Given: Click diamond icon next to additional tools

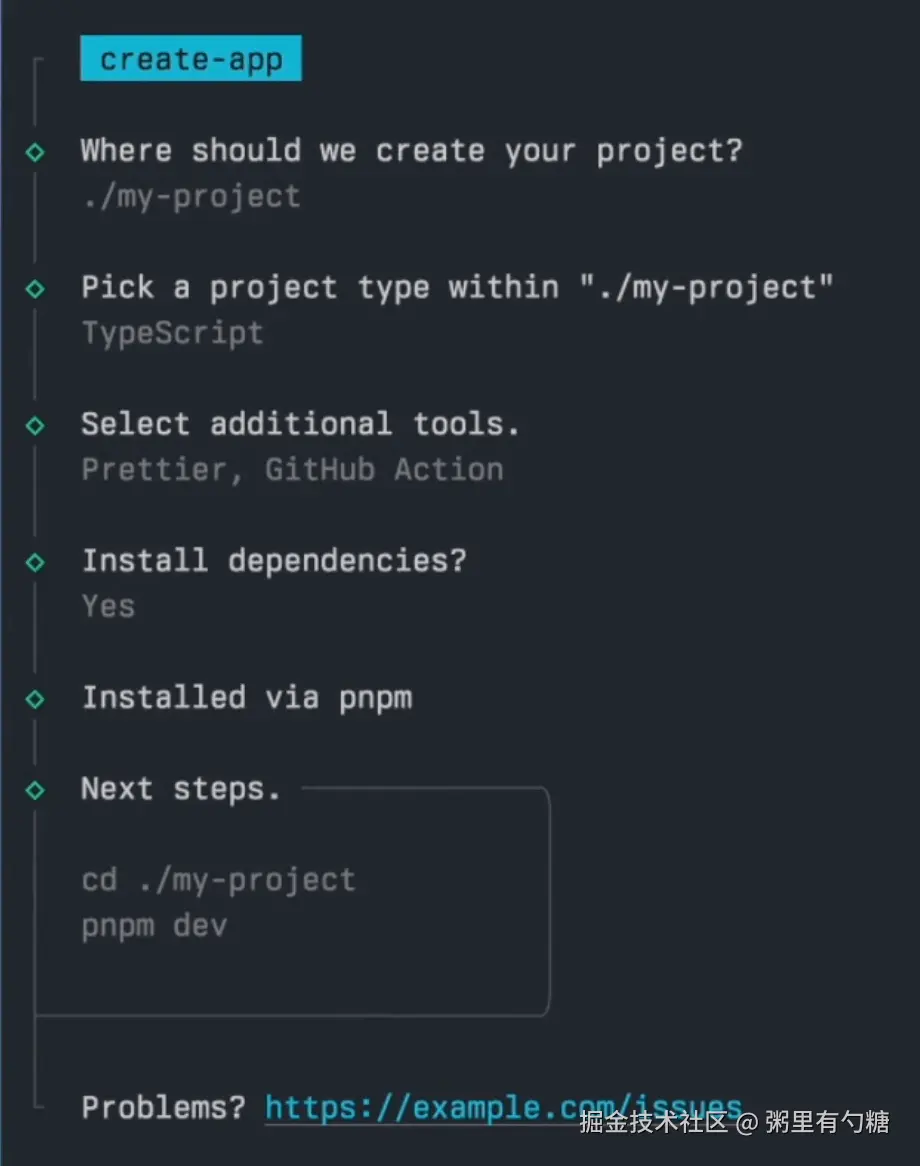Looking at the screenshot, I should 35,426.
